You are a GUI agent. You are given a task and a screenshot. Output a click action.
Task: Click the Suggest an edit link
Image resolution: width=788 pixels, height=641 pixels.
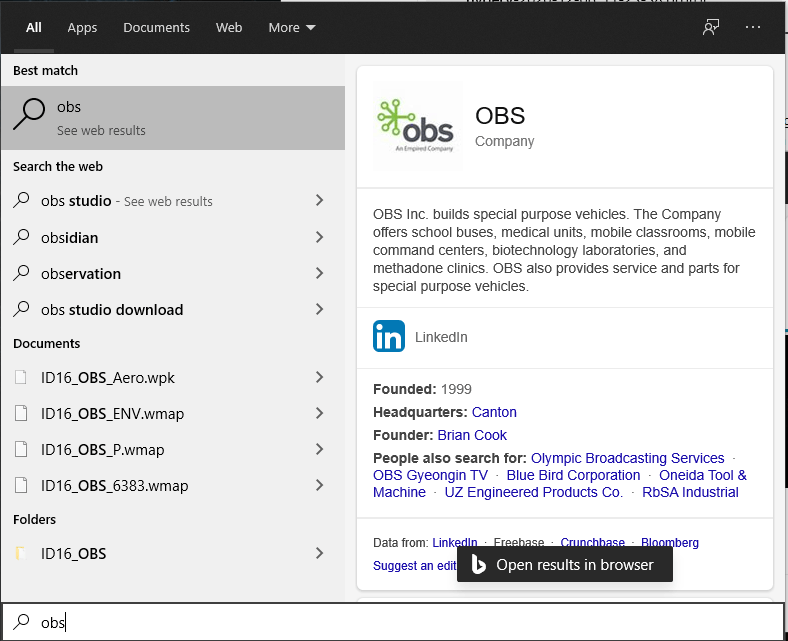pyautogui.click(x=415, y=566)
